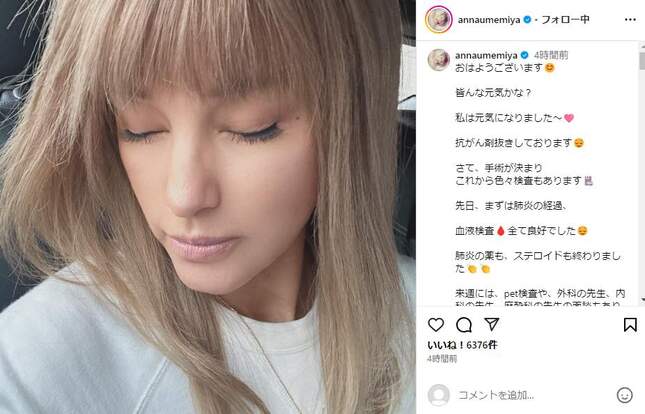Viewport: 645px width, 414px height.
Task: Like the post with heart icon
Action: pyautogui.click(x=436, y=325)
